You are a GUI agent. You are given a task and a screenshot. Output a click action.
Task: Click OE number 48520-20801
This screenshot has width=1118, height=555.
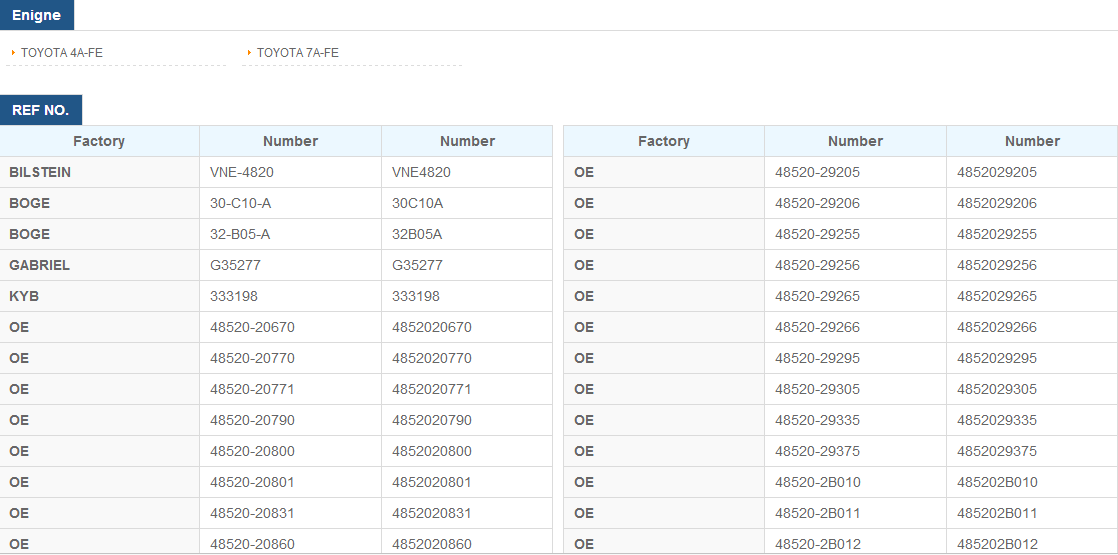click(252, 482)
